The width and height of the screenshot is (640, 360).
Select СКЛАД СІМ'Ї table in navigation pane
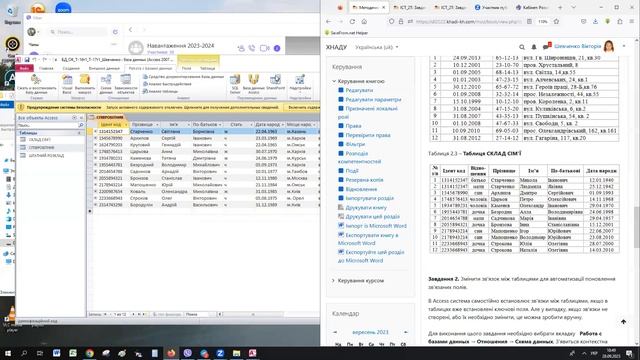click(40, 140)
